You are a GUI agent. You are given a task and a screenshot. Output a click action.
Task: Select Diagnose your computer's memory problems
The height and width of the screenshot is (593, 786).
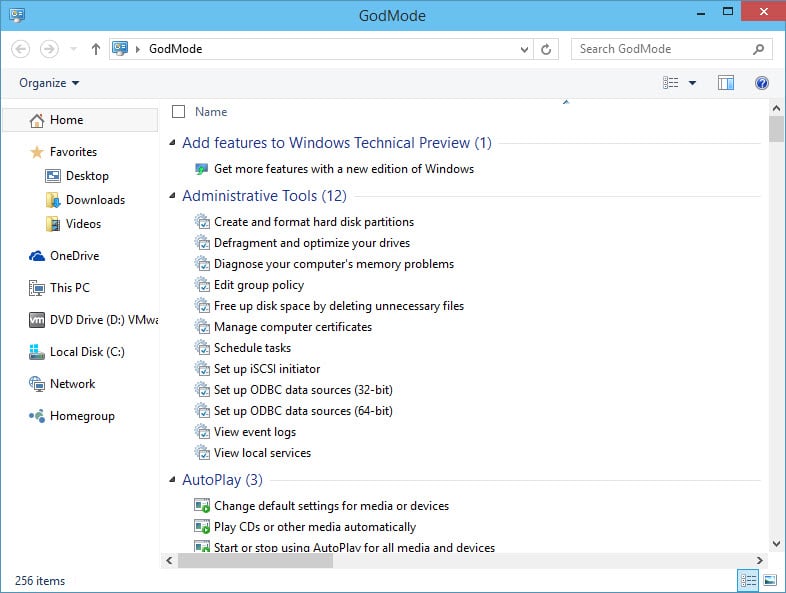point(334,264)
